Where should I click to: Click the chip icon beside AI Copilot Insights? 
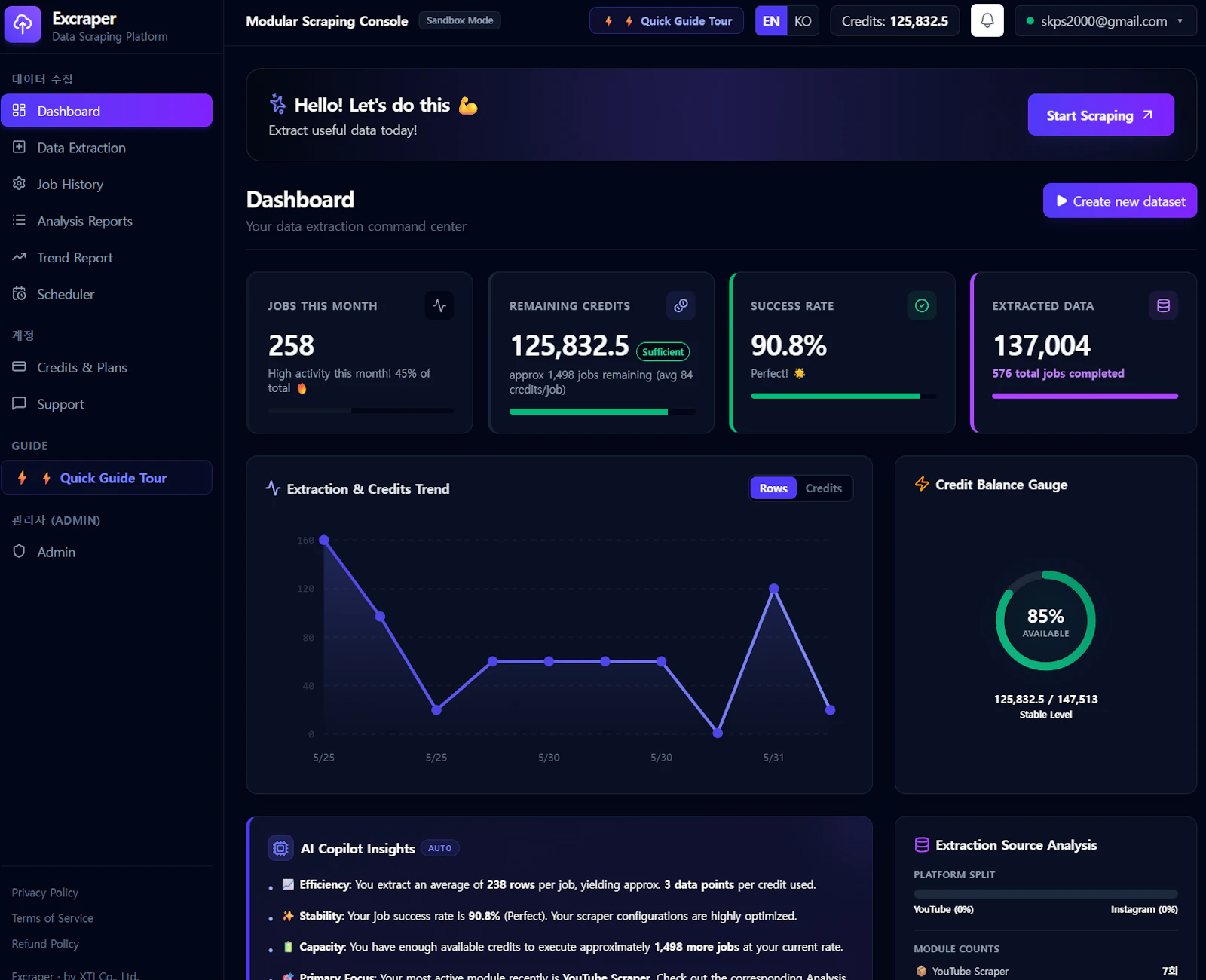point(280,848)
